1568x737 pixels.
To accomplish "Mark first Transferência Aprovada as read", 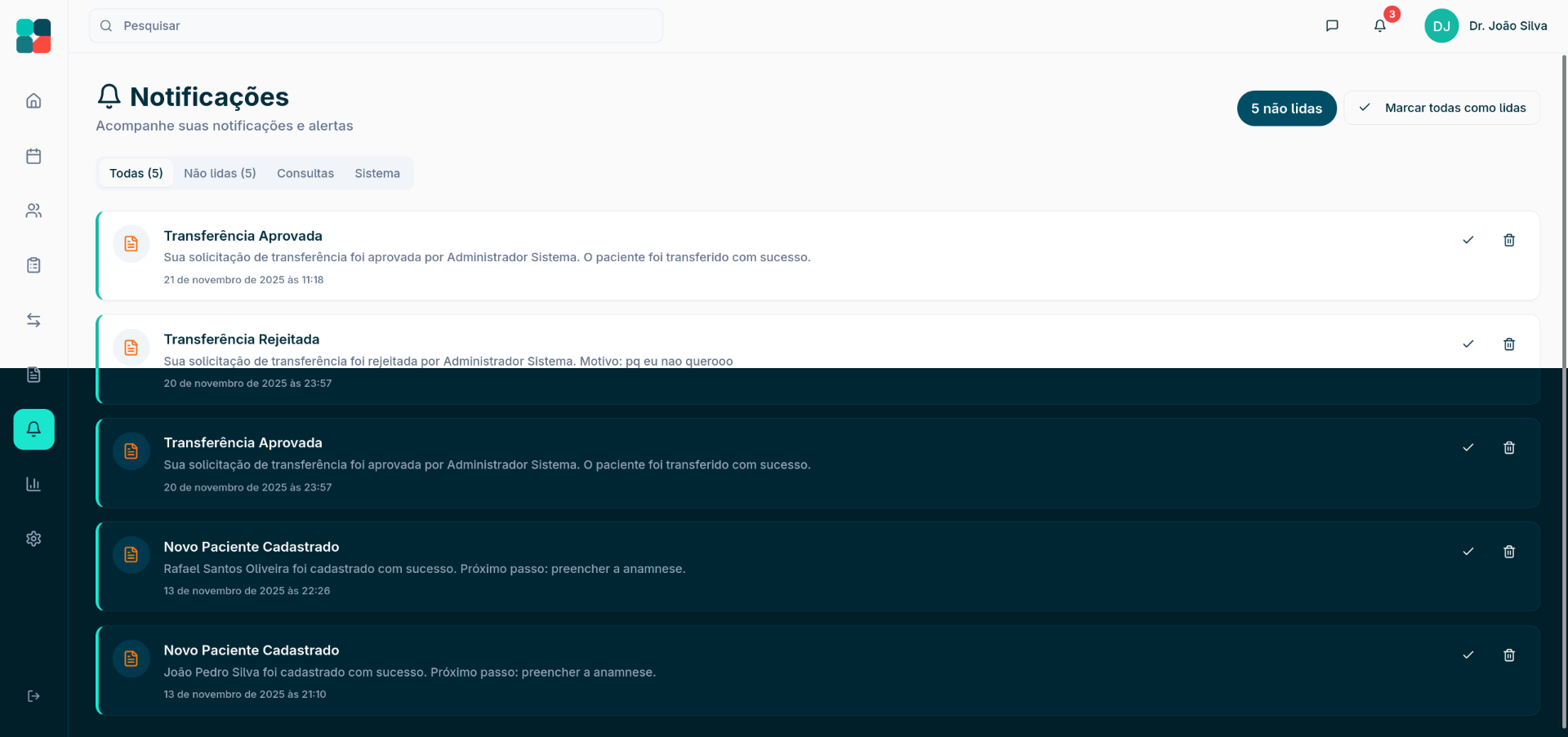I will [x=1468, y=240].
